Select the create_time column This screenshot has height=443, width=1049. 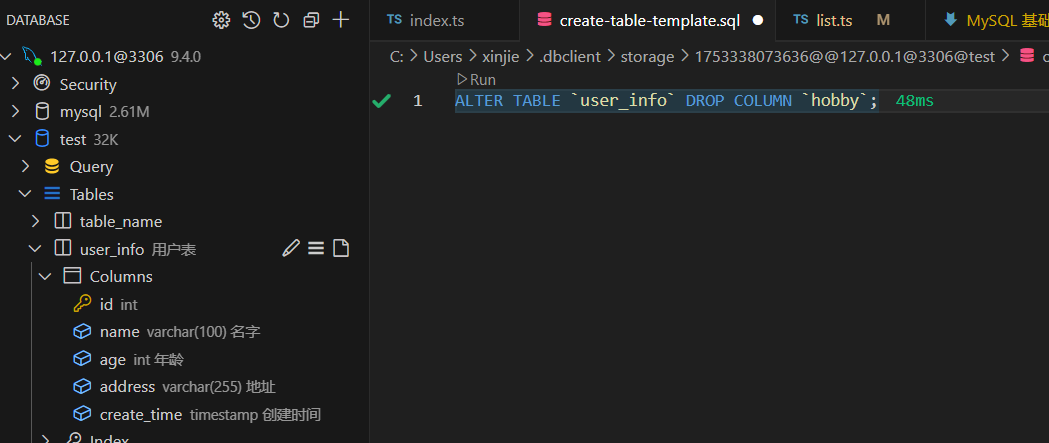[140, 414]
